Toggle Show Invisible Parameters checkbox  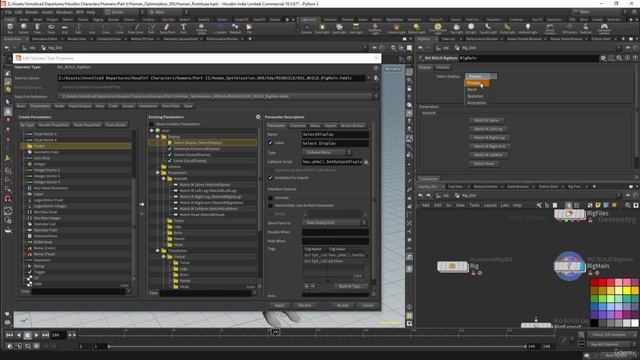click(x=152, y=124)
